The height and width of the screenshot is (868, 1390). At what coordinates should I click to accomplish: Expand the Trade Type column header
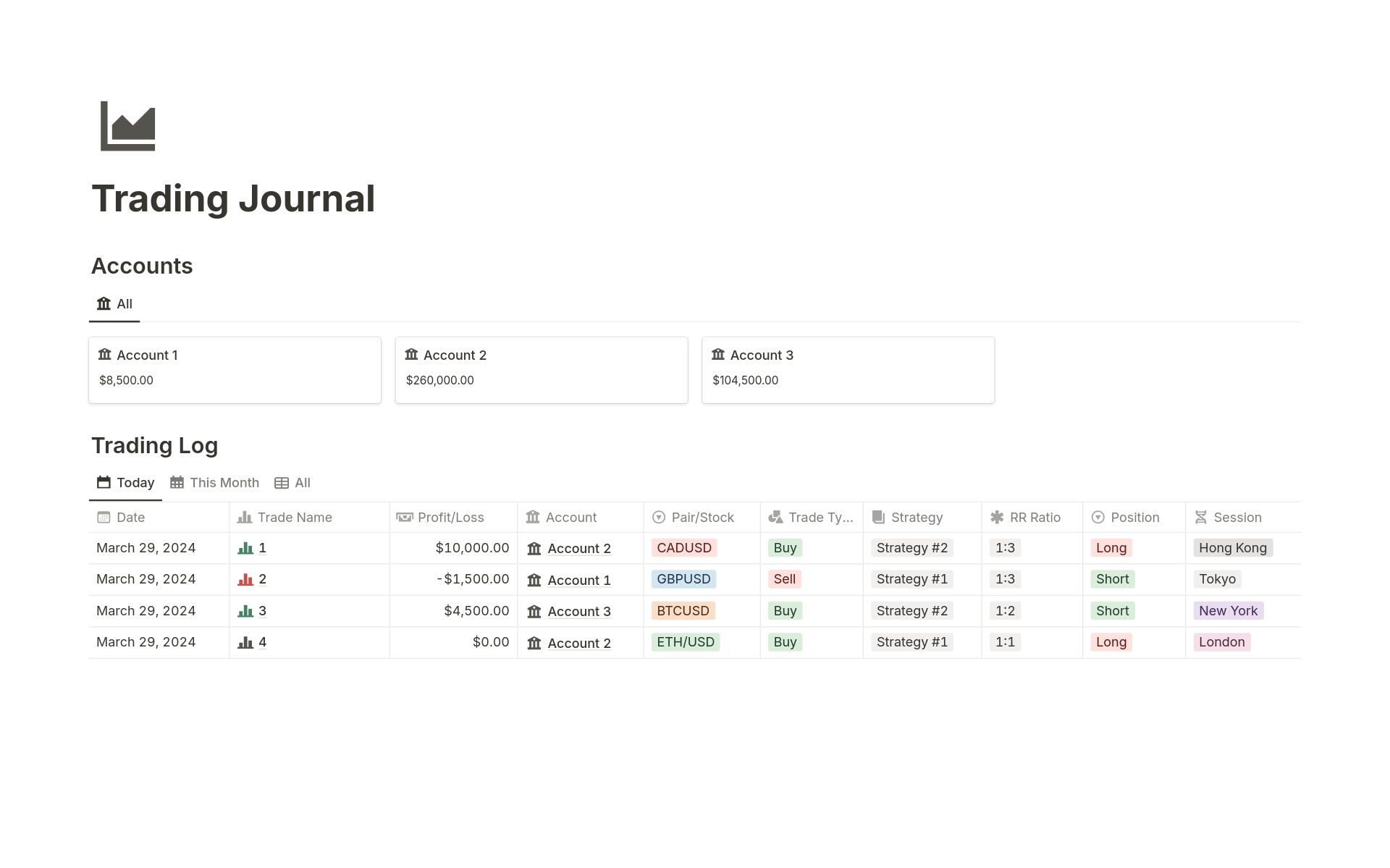(812, 518)
